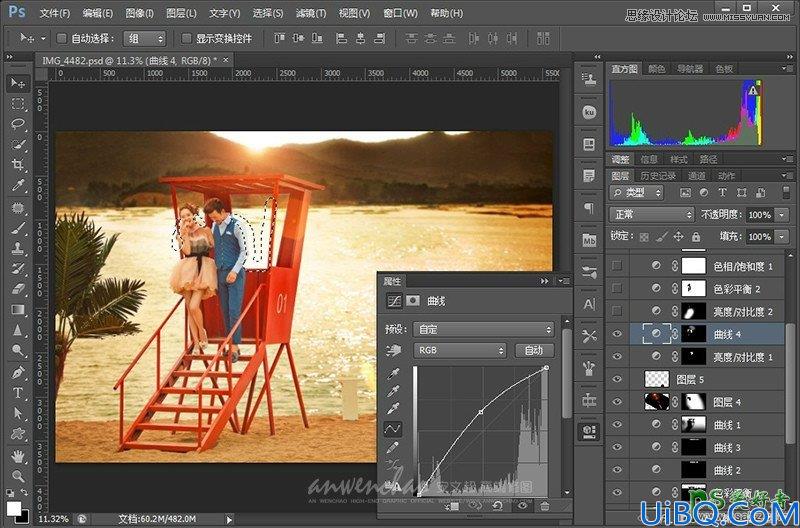Screen dimensions: 800x528
Task: Select the Brush tool
Action: click(18, 228)
